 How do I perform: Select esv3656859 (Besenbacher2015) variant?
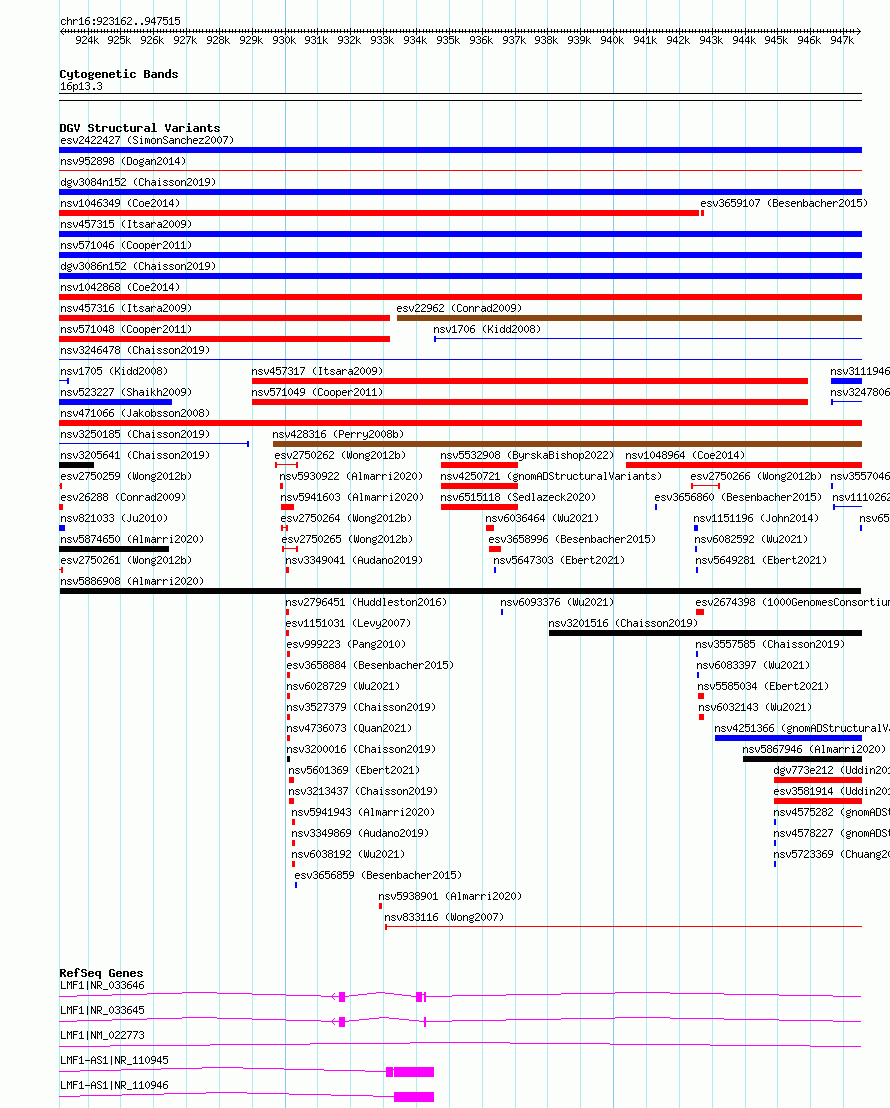click(378, 875)
